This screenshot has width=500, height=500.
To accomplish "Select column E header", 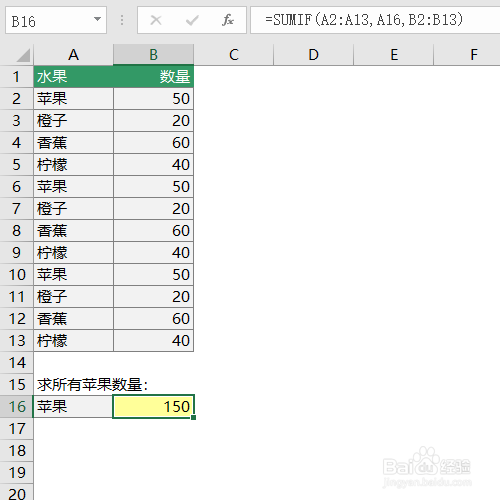I will pyautogui.click(x=394, y=55).
